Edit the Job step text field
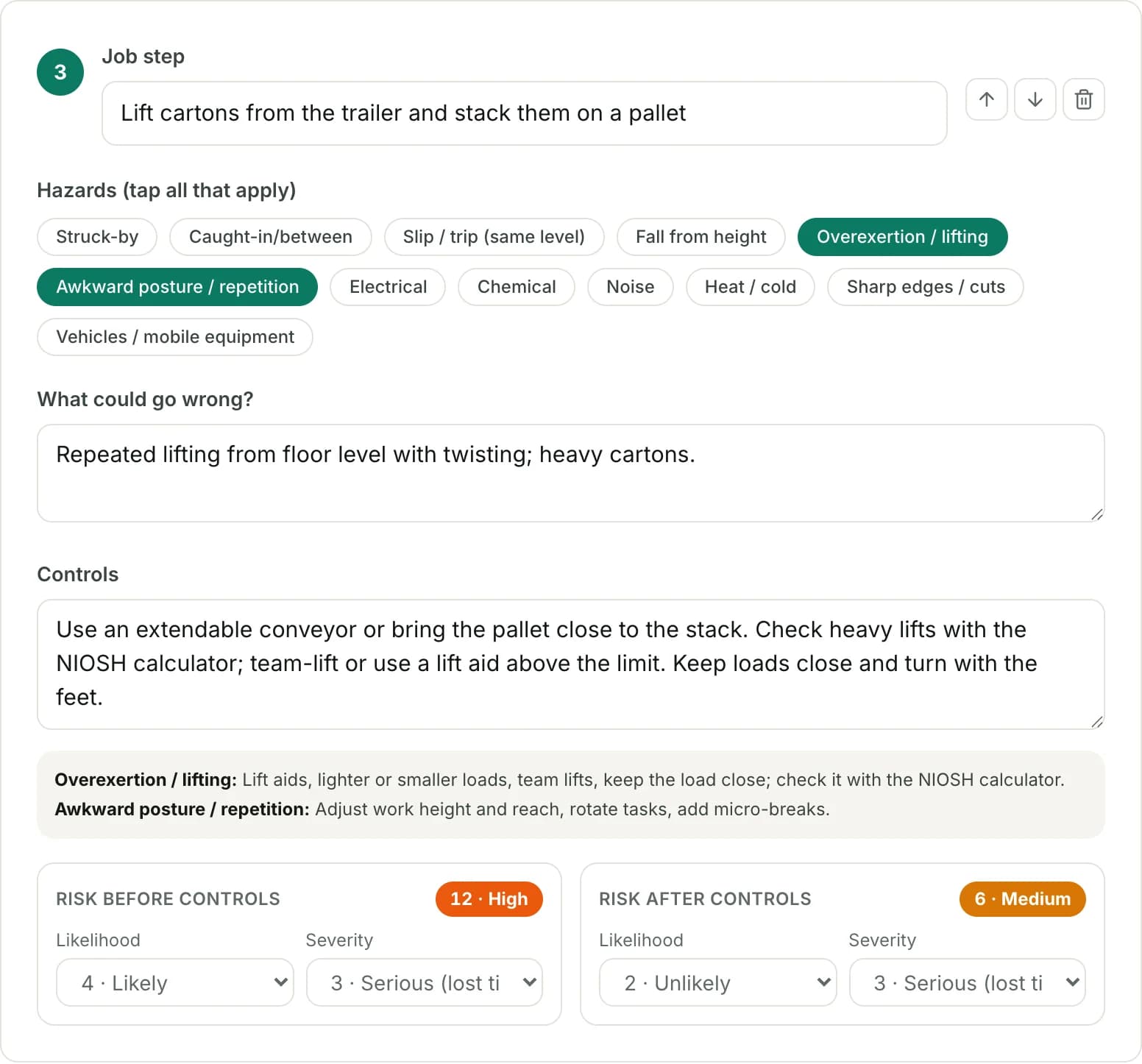This screenshot has width=1142, height=1064. click(524, 113)
